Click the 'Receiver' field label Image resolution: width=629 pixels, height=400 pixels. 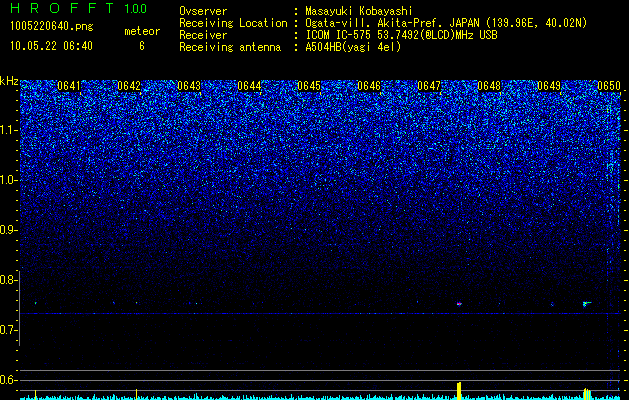point(203,35)
